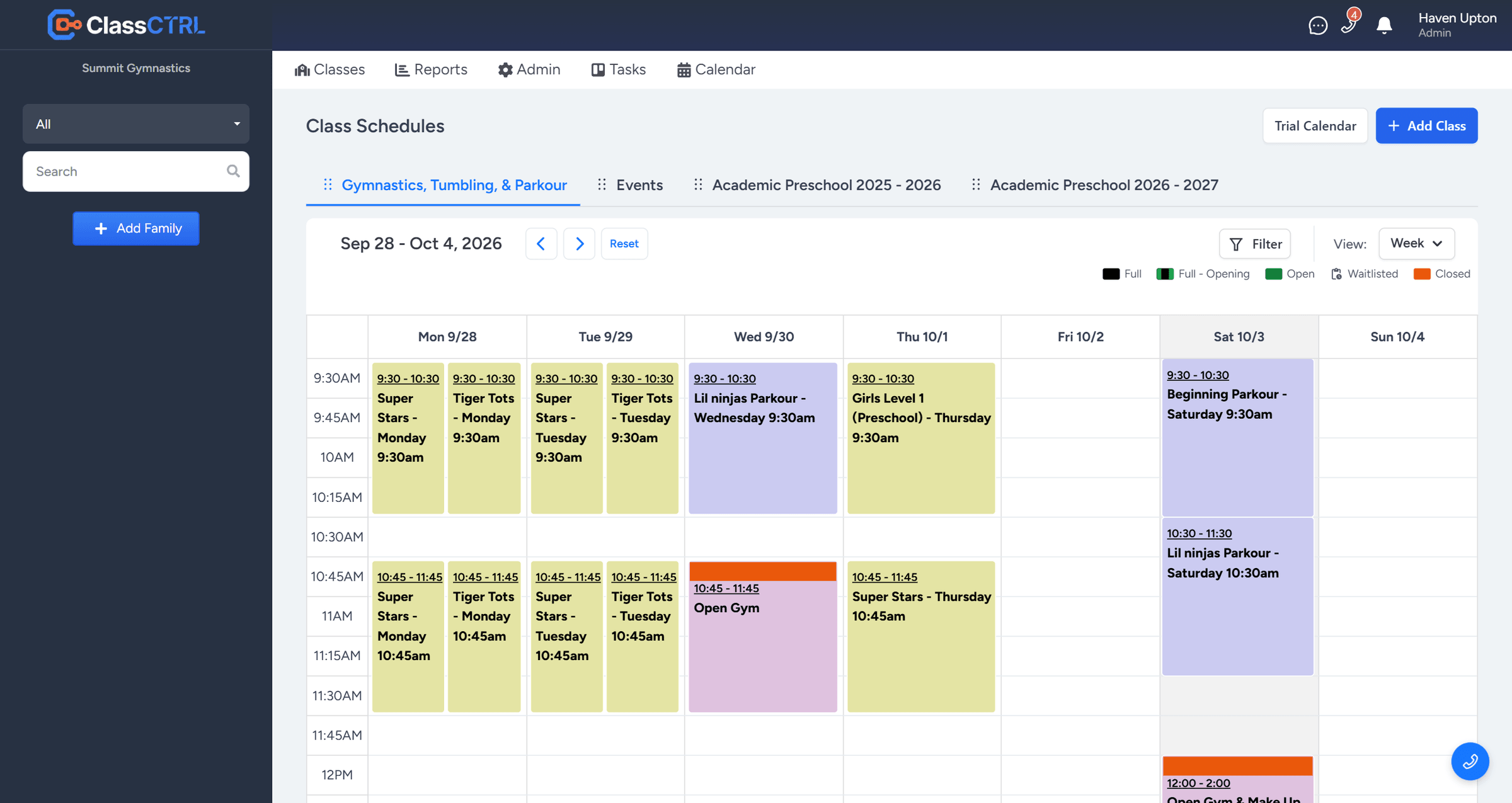
Task: Click drag handle of Academic Preschool 2026 - 2027
Action: [x=976, y=185]
